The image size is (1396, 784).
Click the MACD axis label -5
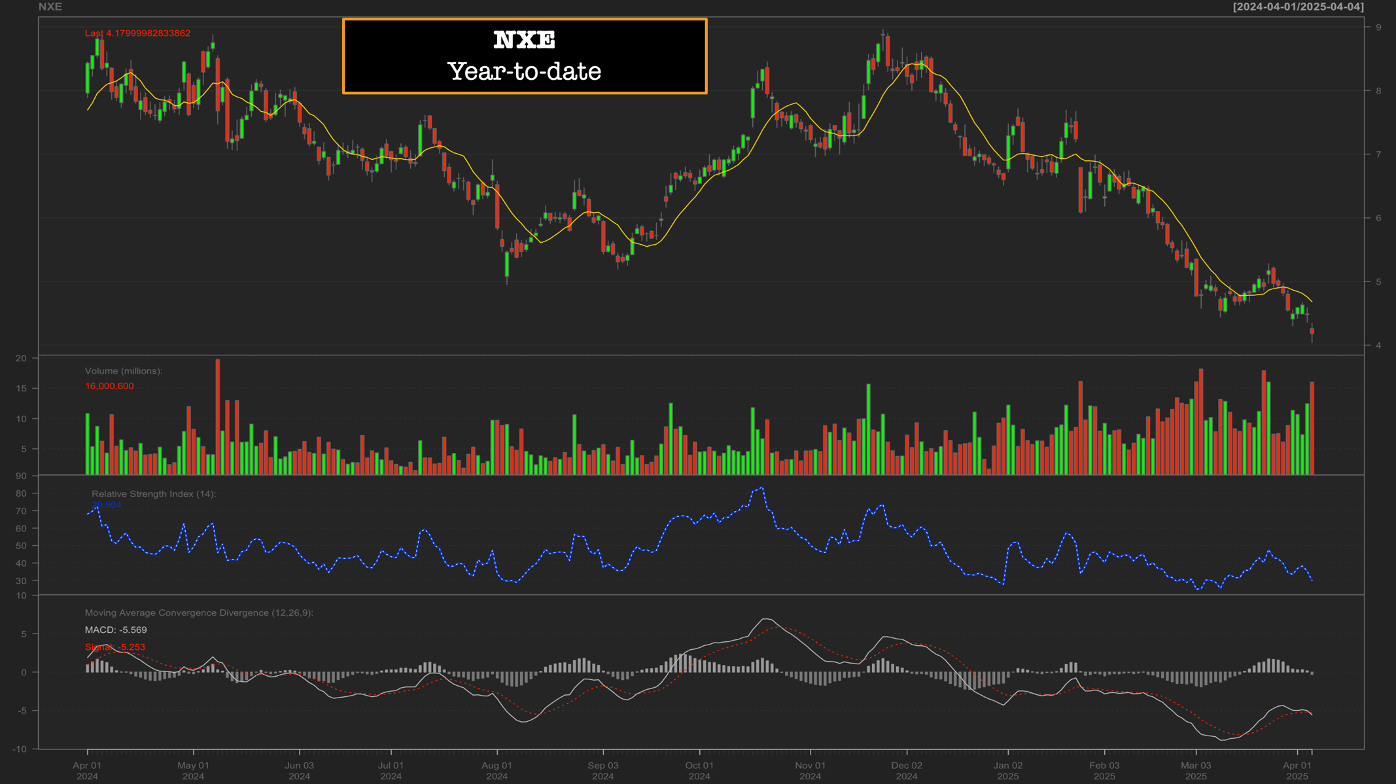coord(22,710)
